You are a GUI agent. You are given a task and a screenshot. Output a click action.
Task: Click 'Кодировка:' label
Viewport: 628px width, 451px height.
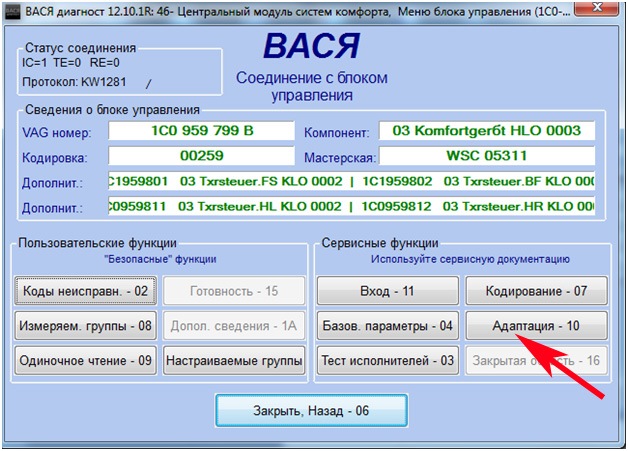[54, 157]
